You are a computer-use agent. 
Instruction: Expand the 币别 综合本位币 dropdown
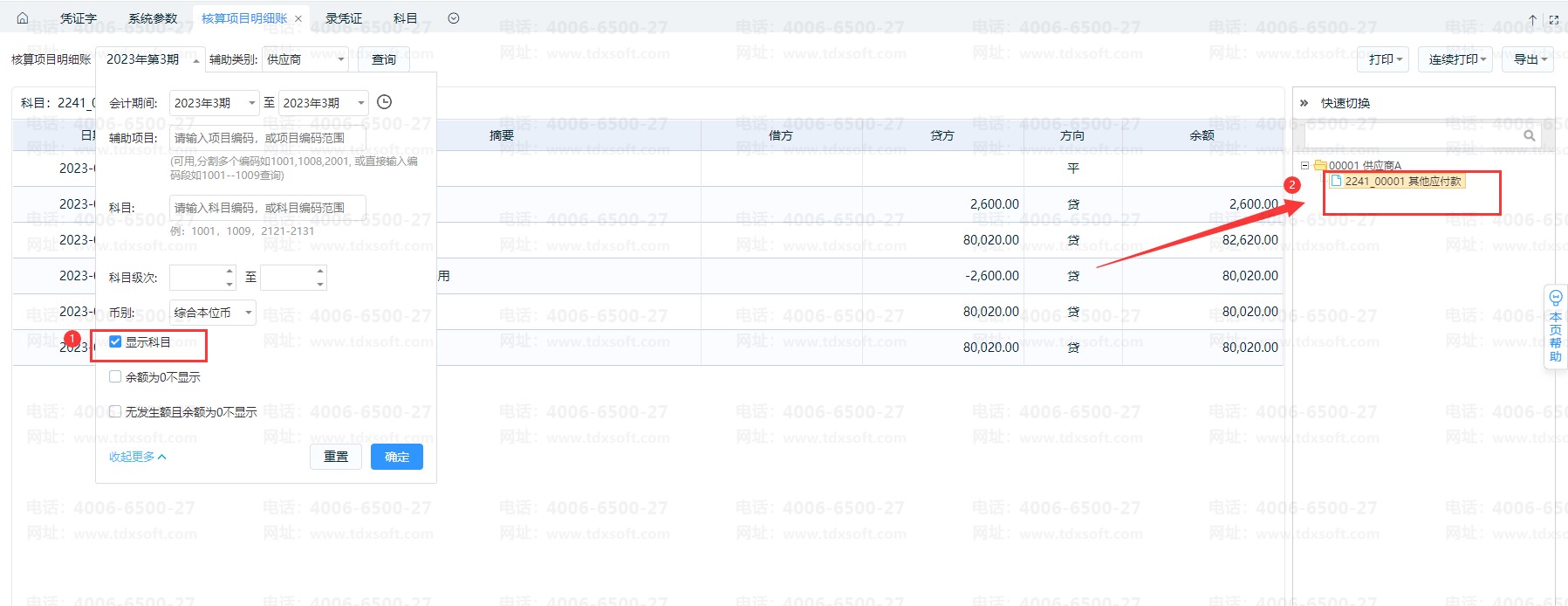pos(212,312)
